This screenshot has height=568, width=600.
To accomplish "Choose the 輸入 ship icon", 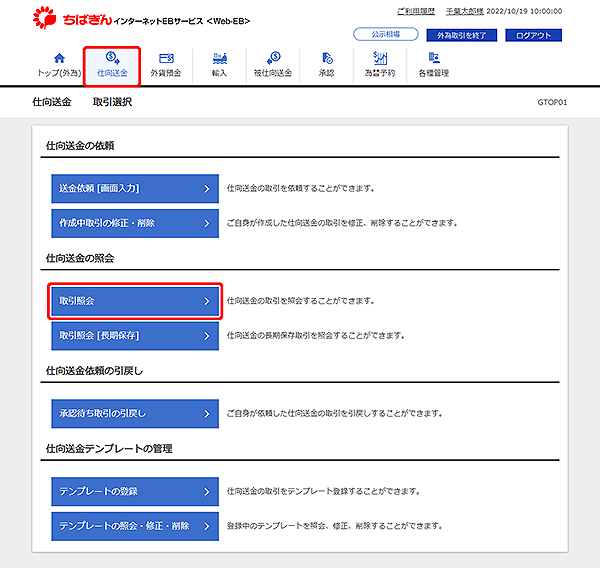I will [x=220, y=58].
